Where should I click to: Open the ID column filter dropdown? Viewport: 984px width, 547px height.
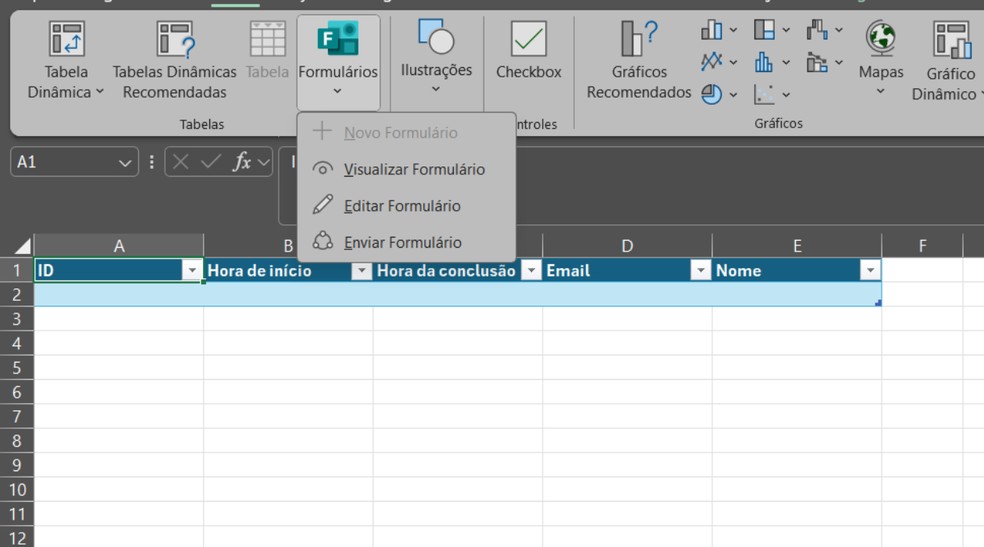(192, 270)
